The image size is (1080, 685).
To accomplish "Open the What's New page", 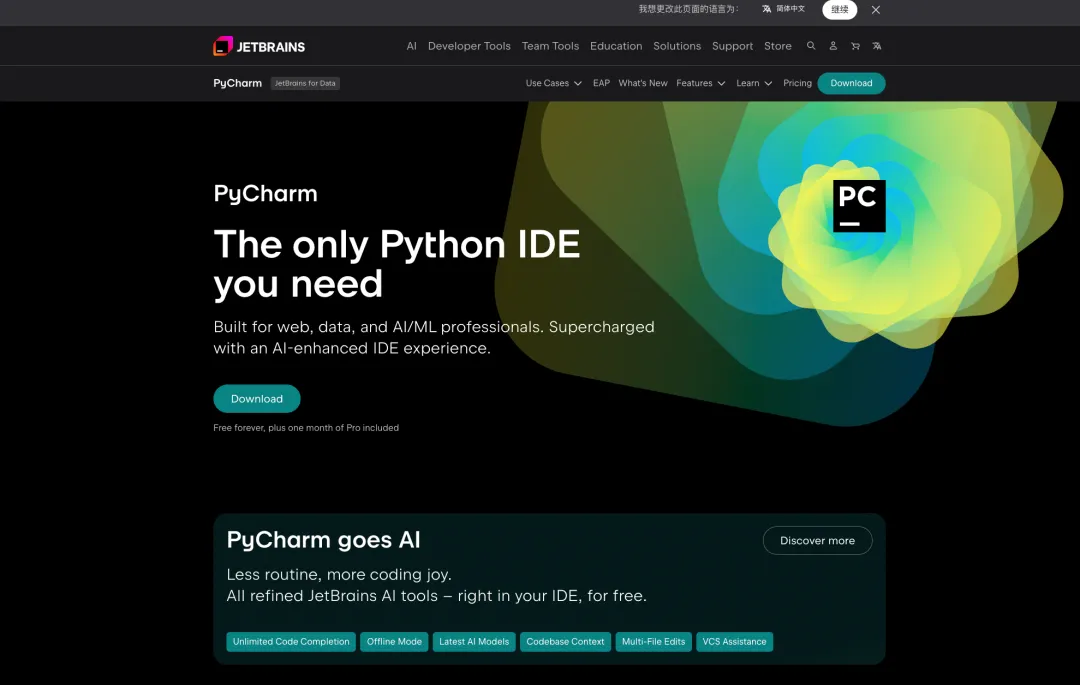I will tap(643, 83).
